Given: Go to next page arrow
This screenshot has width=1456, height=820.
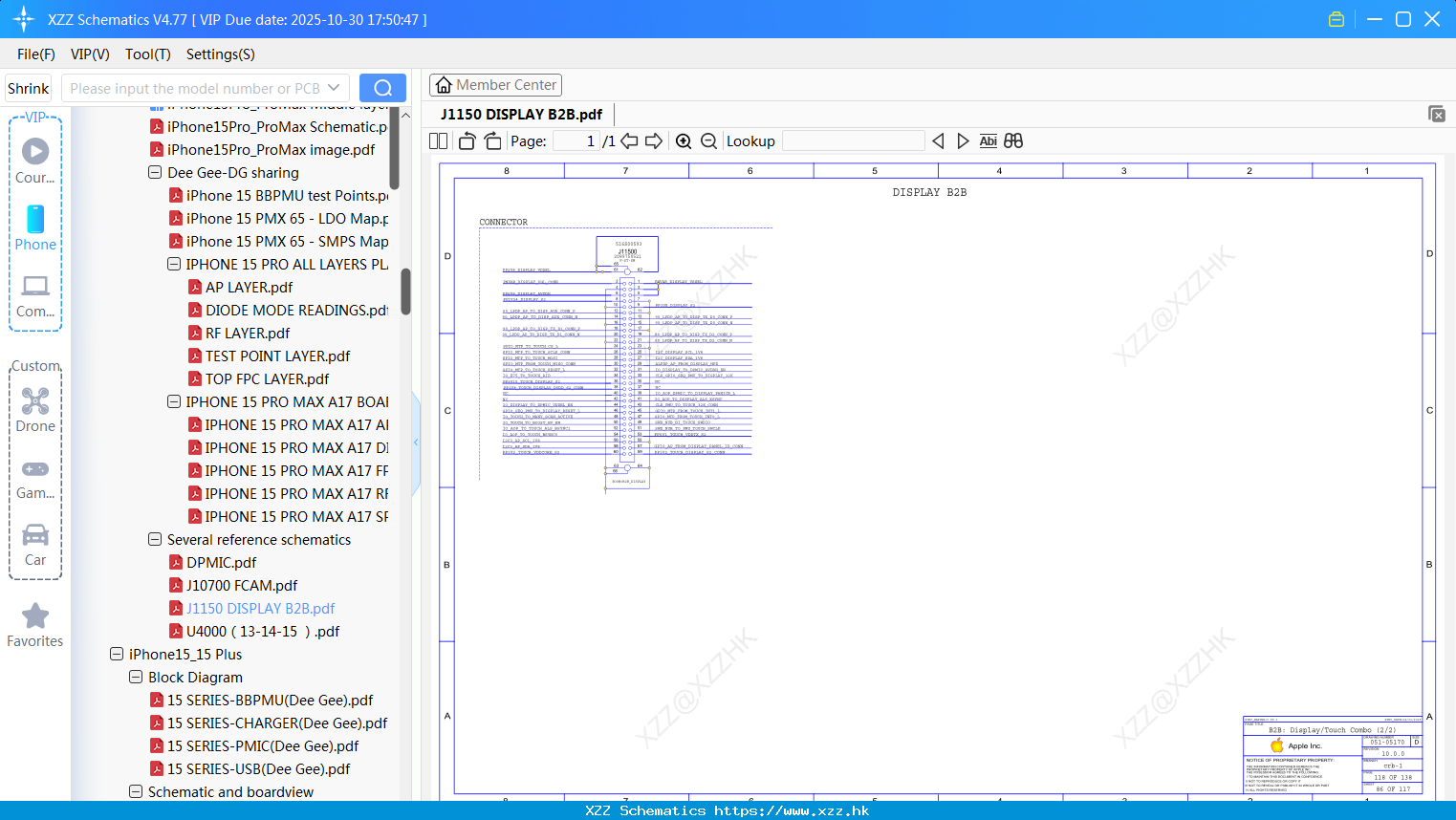Looking at the screenshot, I should [654, 140].
